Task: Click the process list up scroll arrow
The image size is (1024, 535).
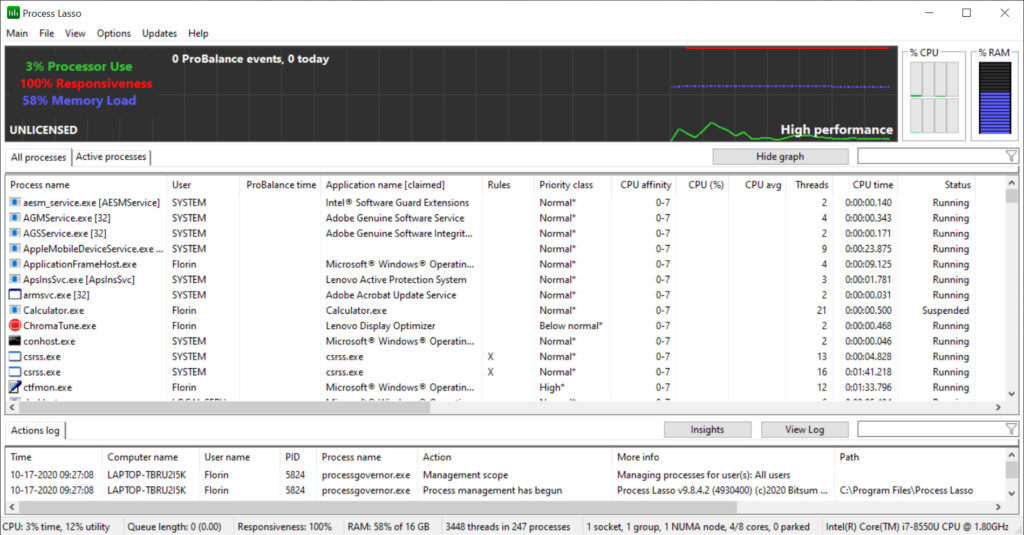Action: point(1012,184)
